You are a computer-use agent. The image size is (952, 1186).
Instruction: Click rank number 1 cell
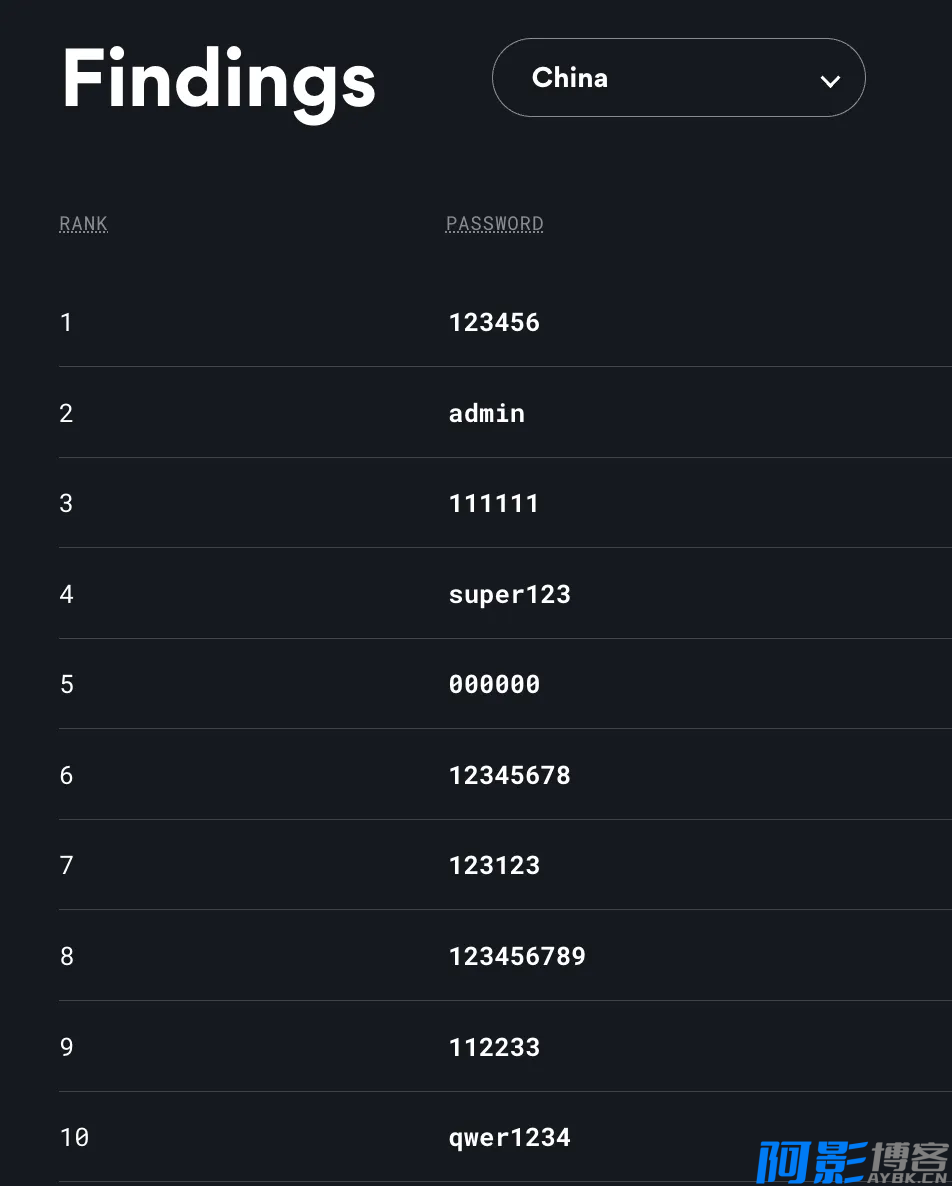pos(67,323)
